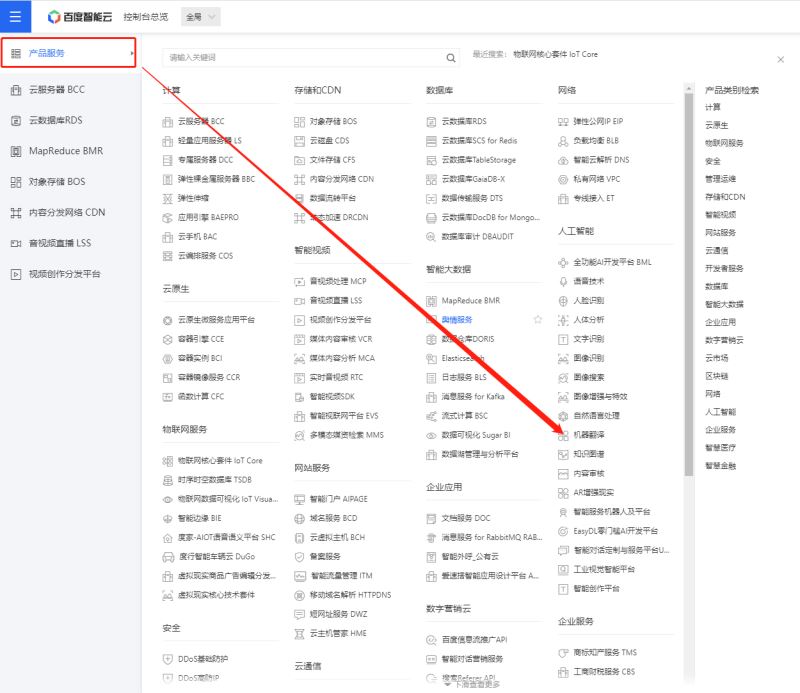Image resolution: width=800 pixels, height=693 pixels.
Task: Open the hamburger navigation menu
Action: [15, 16]
